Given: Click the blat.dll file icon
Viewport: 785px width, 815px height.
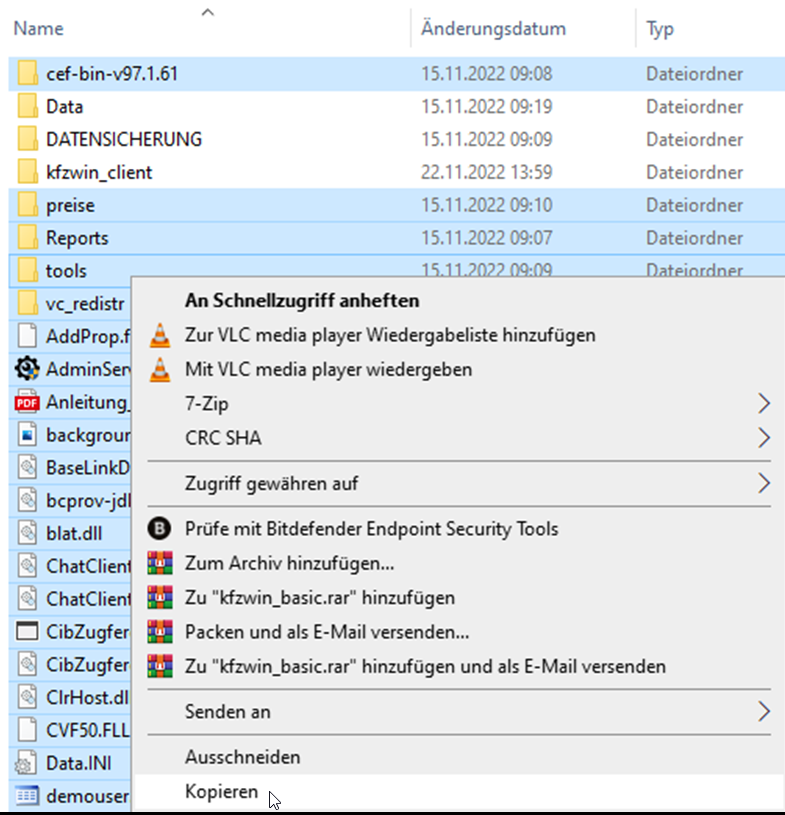Looking at the screenshot, I should pyautogui.click(x=27, y=533).
